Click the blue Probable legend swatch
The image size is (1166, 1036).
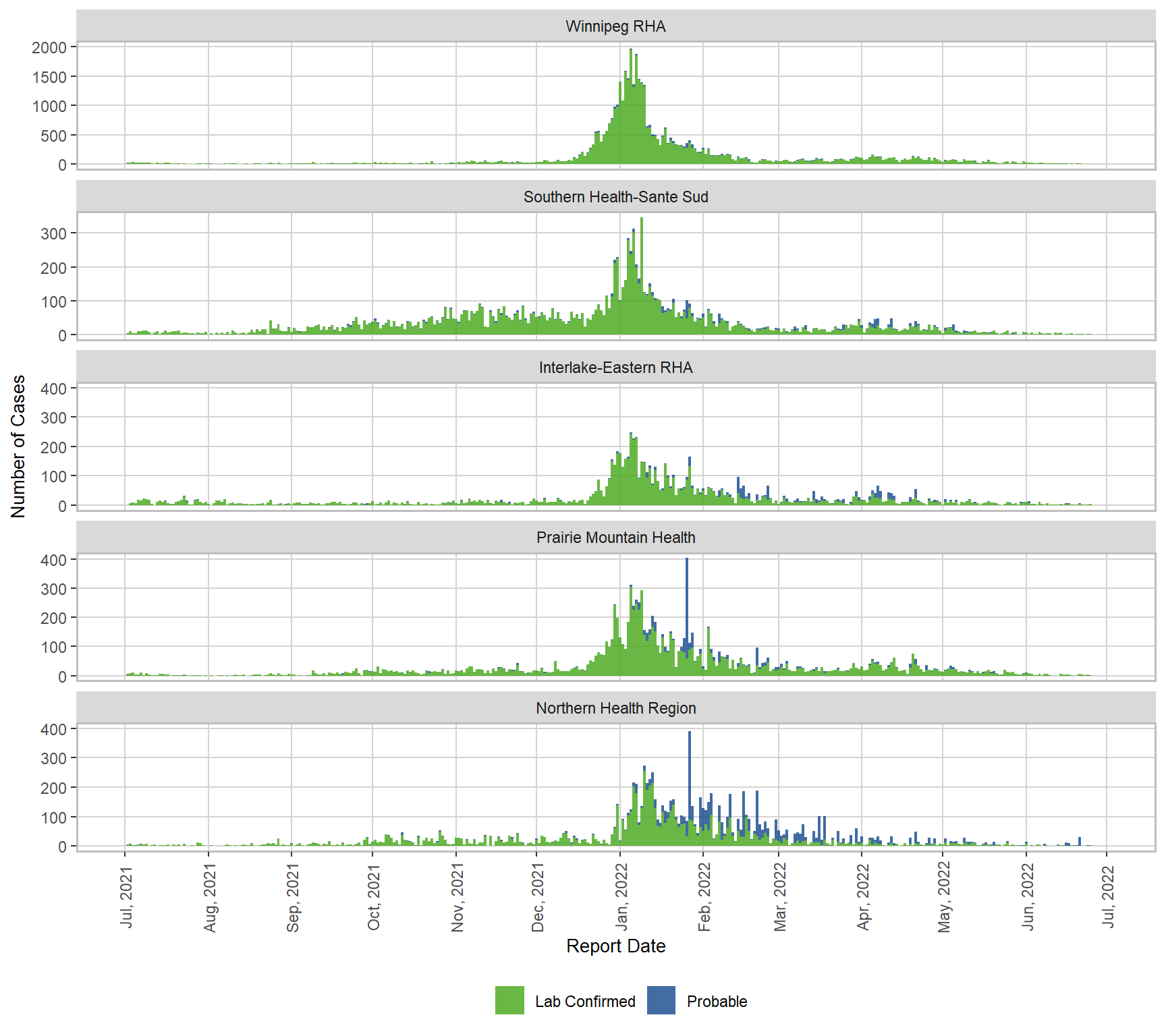tap(661, 1000)
